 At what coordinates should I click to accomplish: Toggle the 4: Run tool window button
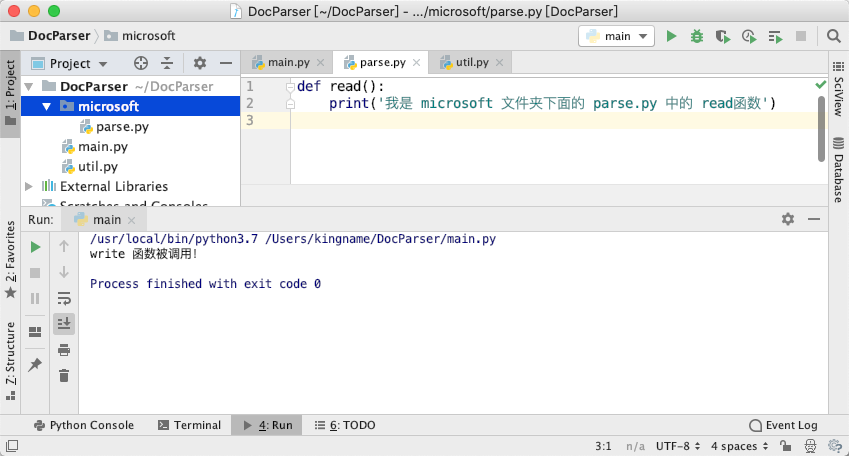[x=267, y=425]
